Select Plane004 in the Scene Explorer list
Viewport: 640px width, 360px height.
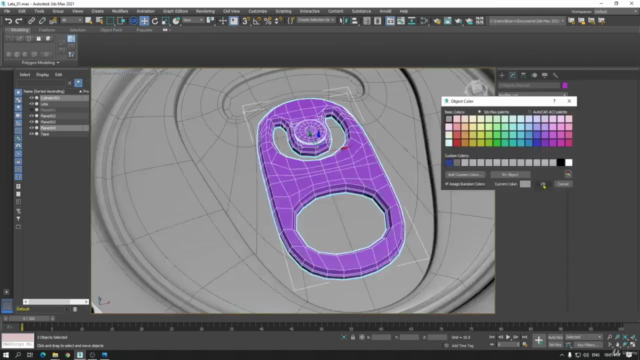(x=48, y=128)
